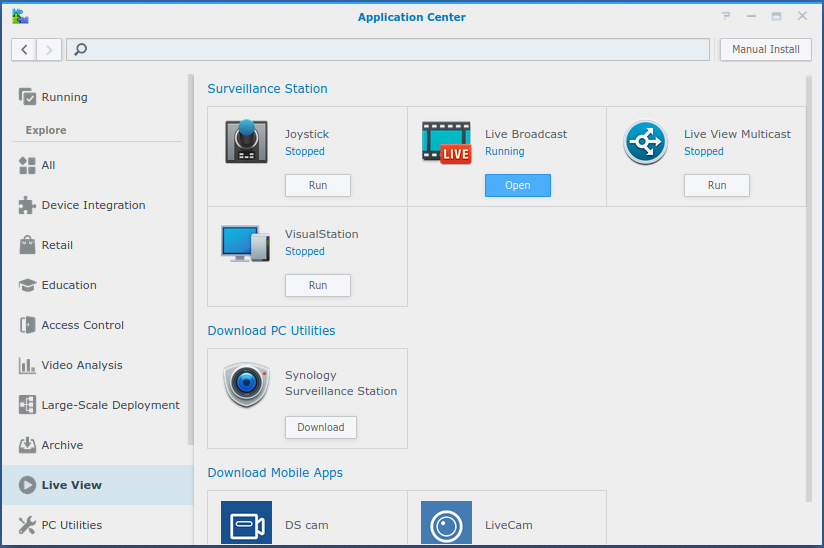Viewport: 824px width, 548px height.
Task: Click the Retail shopping bag icon
Action: tap(27, 245)
